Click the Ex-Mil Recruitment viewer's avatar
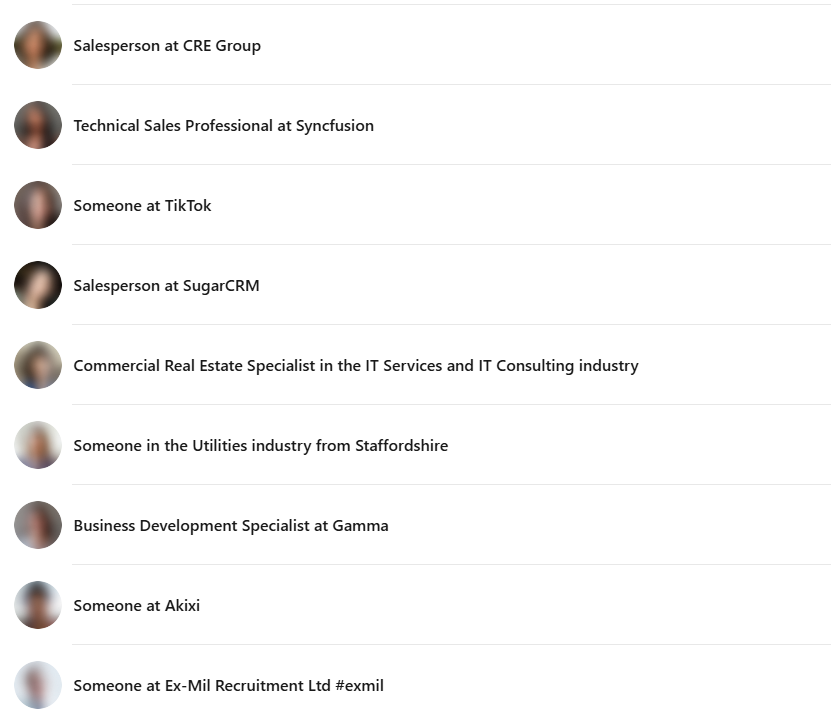Viewport: 831px width, 713px height. (x=38, y=685)
